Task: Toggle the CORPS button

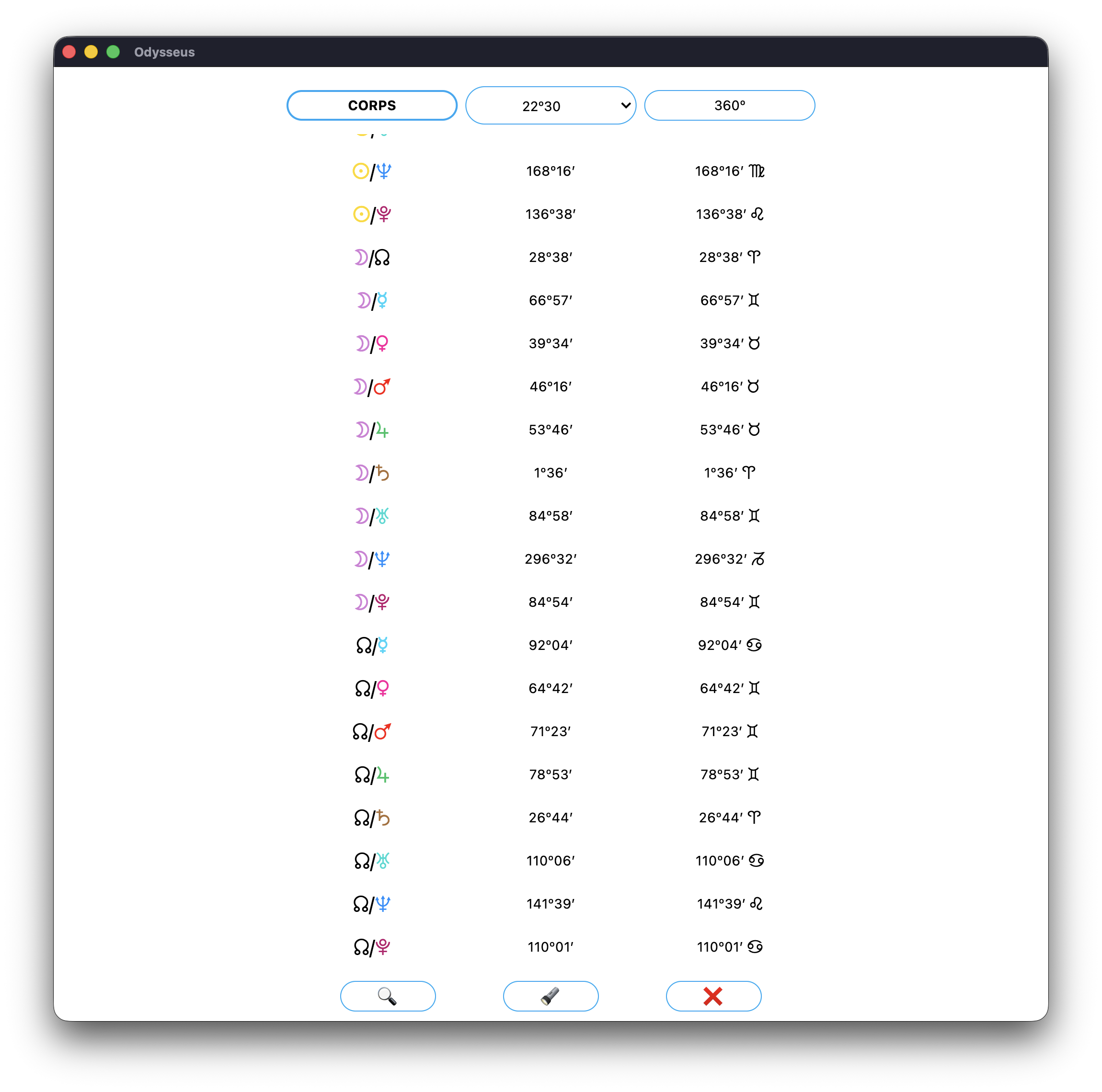Action: coord(372,105)
